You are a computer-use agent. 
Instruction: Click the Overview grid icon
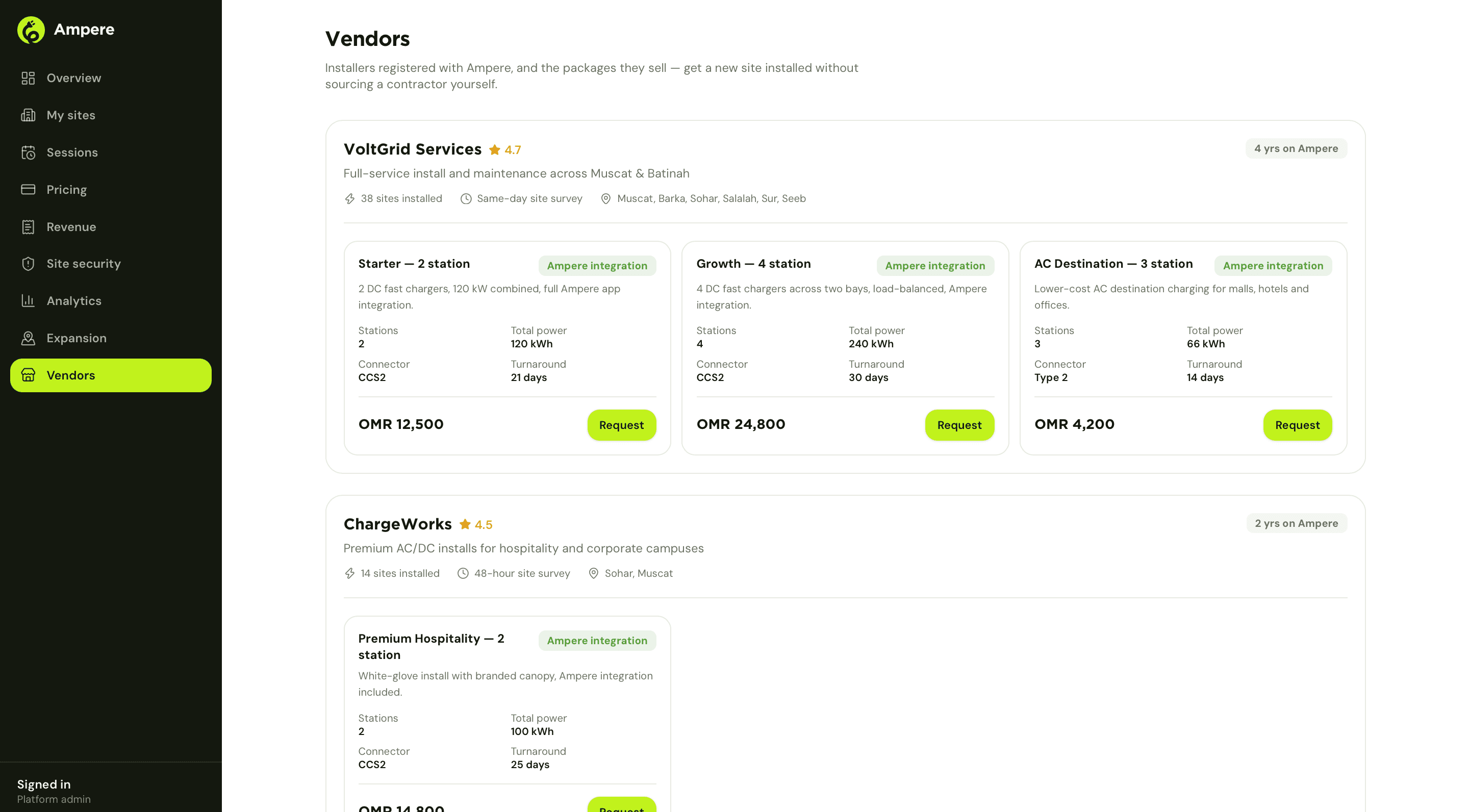[x=28, y=78]
